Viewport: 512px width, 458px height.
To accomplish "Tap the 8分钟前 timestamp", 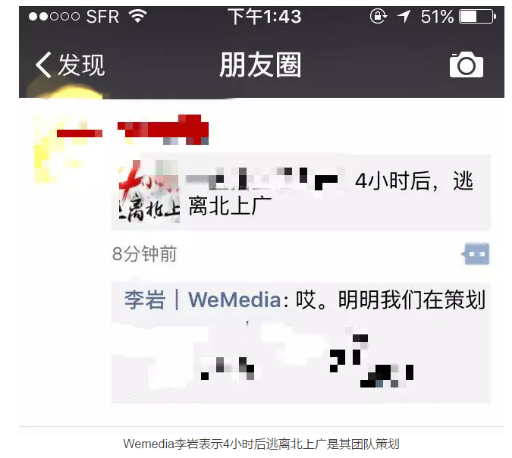I will (x=144, y=254).
